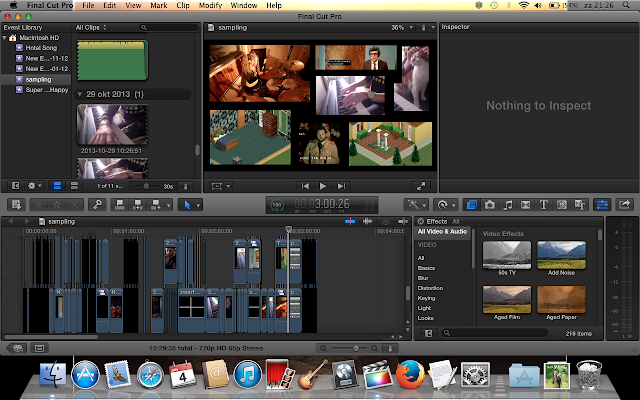Switch Event browser to filmstrip view
This screenshot has height=400, width=640.
coord(57,186)
